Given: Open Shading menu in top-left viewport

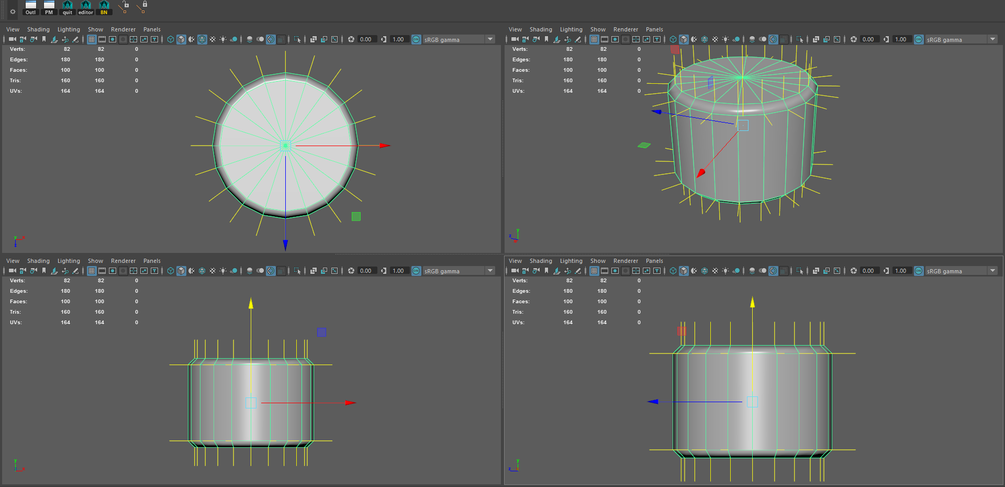Looking at the screenshot, I should (x=38, y=29).
